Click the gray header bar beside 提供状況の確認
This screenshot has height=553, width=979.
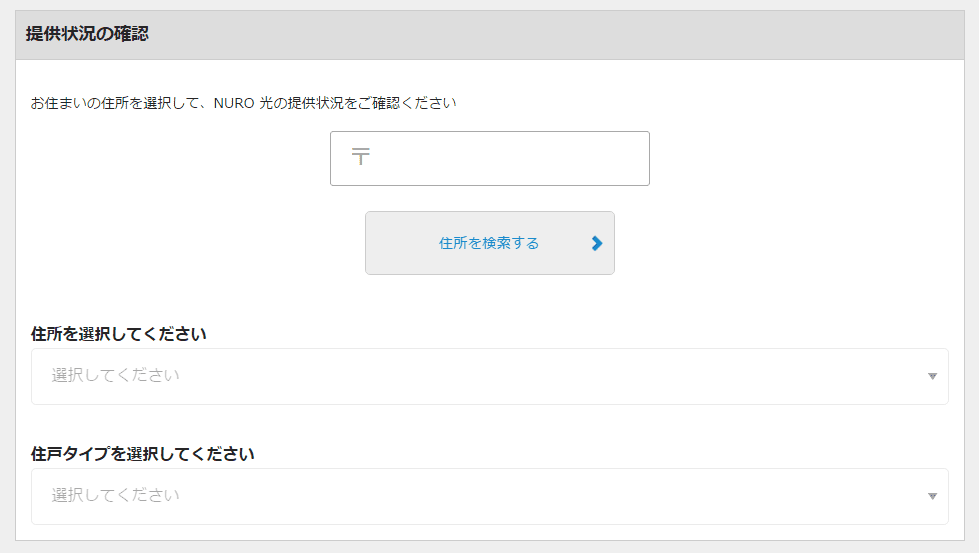click(x=556, y=35)
